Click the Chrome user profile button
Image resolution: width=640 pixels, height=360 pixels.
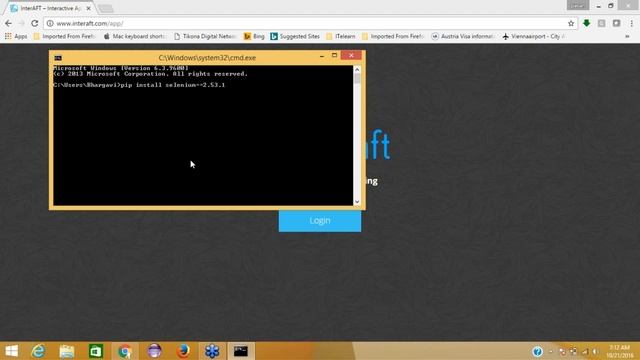578,5
